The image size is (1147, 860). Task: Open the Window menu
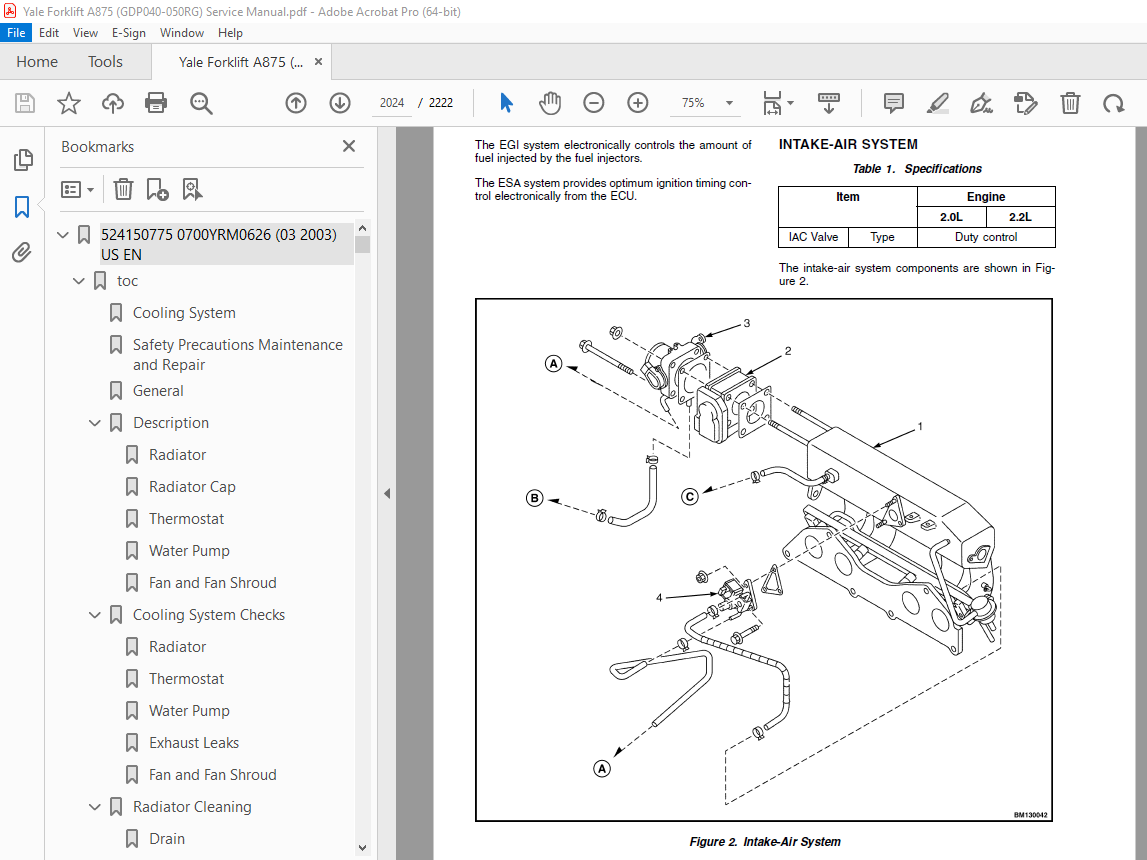click(x=181, y=33)
